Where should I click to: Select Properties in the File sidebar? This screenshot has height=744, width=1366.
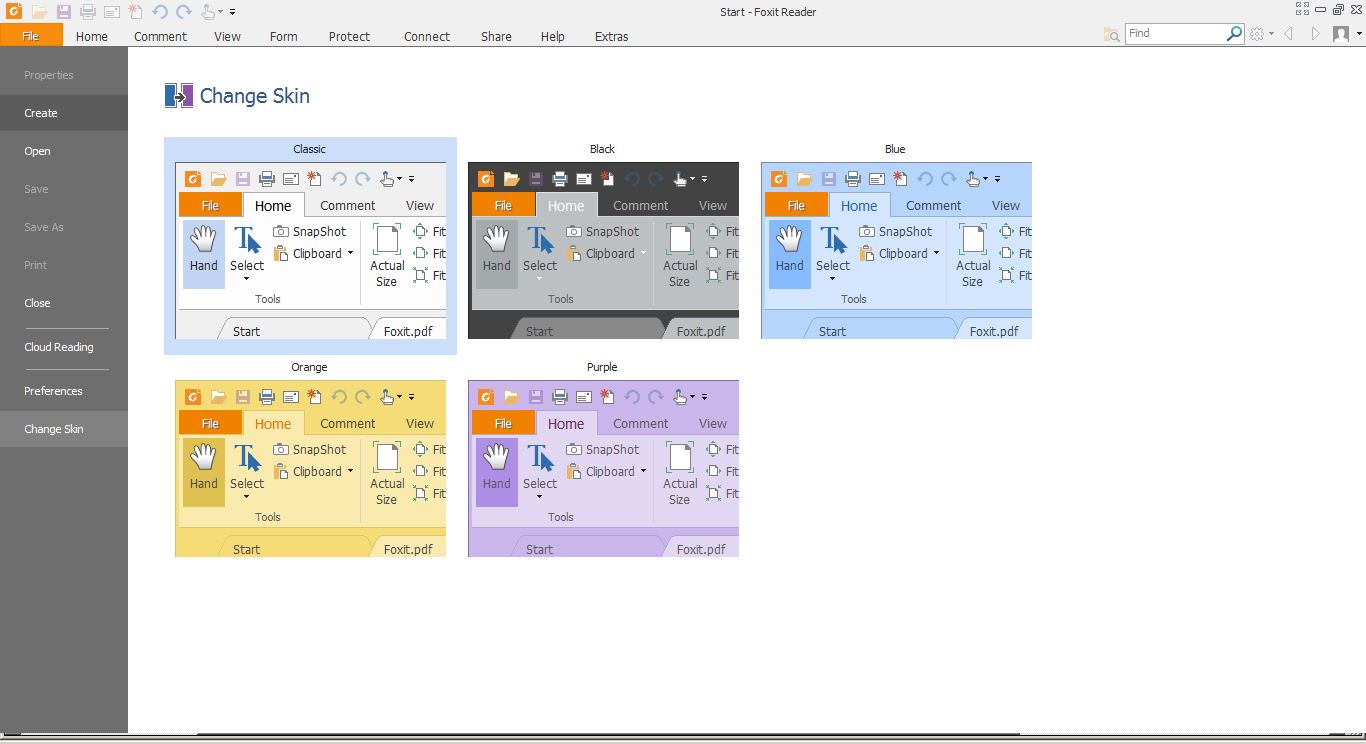pyautogui.click(x=64, y=75)
